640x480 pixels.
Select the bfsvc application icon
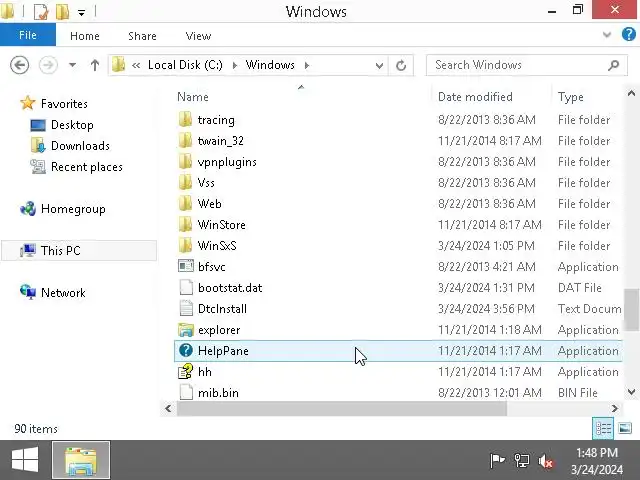click(186, 266)
